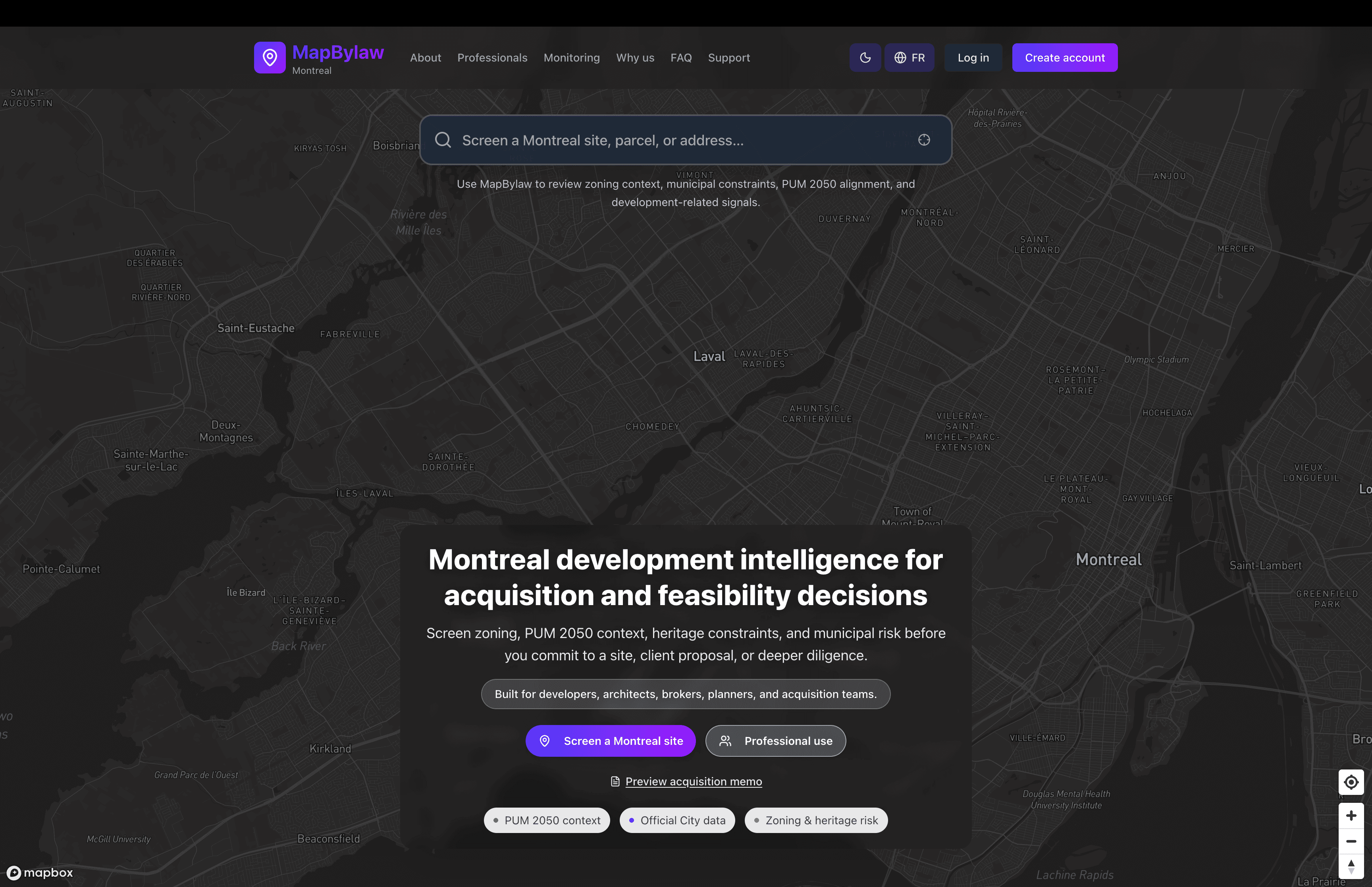1372x887 pixels.
Task: Click the Saint-Eustache map label
Action: click(x=256, y=328)
